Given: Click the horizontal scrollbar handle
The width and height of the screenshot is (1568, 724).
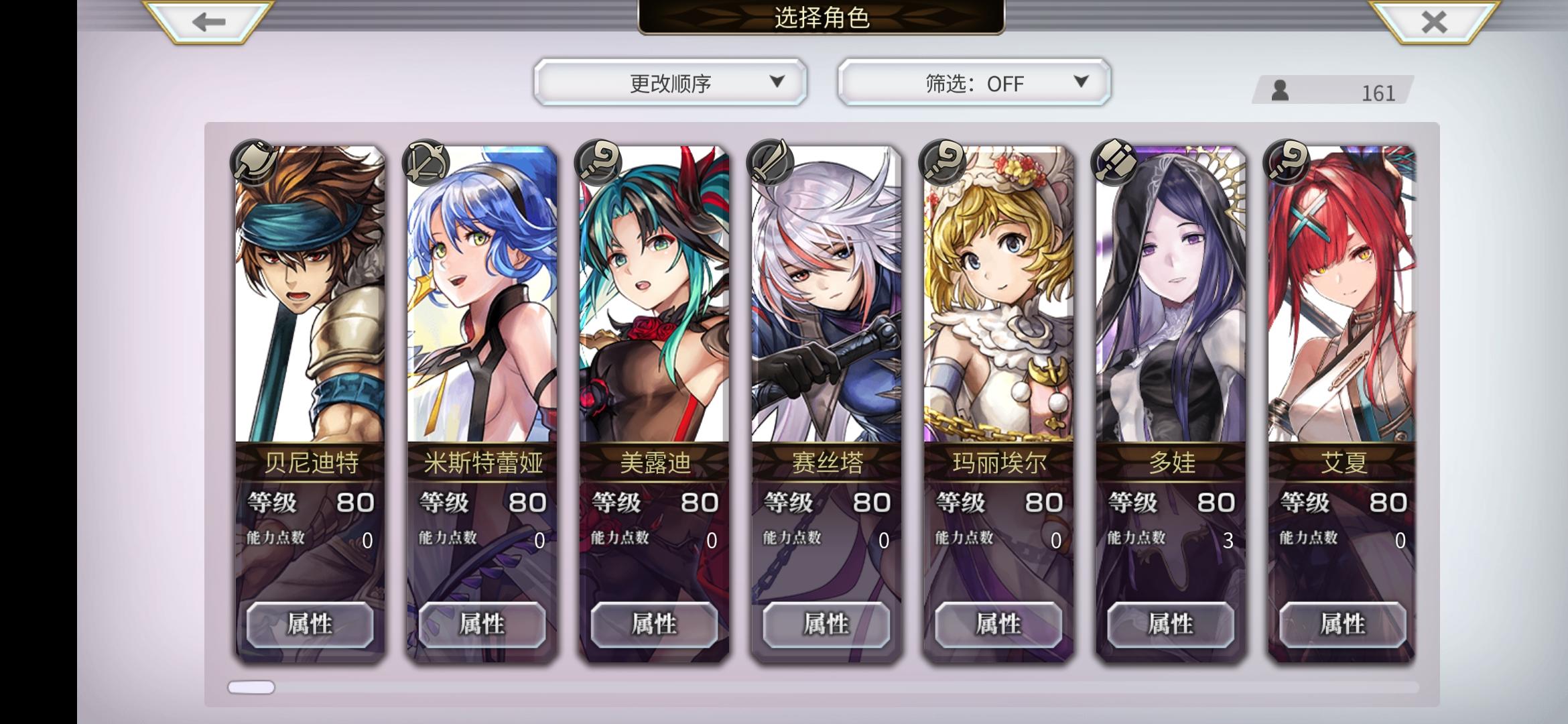Looking at the screenshot, I should (x=251, y=687).
